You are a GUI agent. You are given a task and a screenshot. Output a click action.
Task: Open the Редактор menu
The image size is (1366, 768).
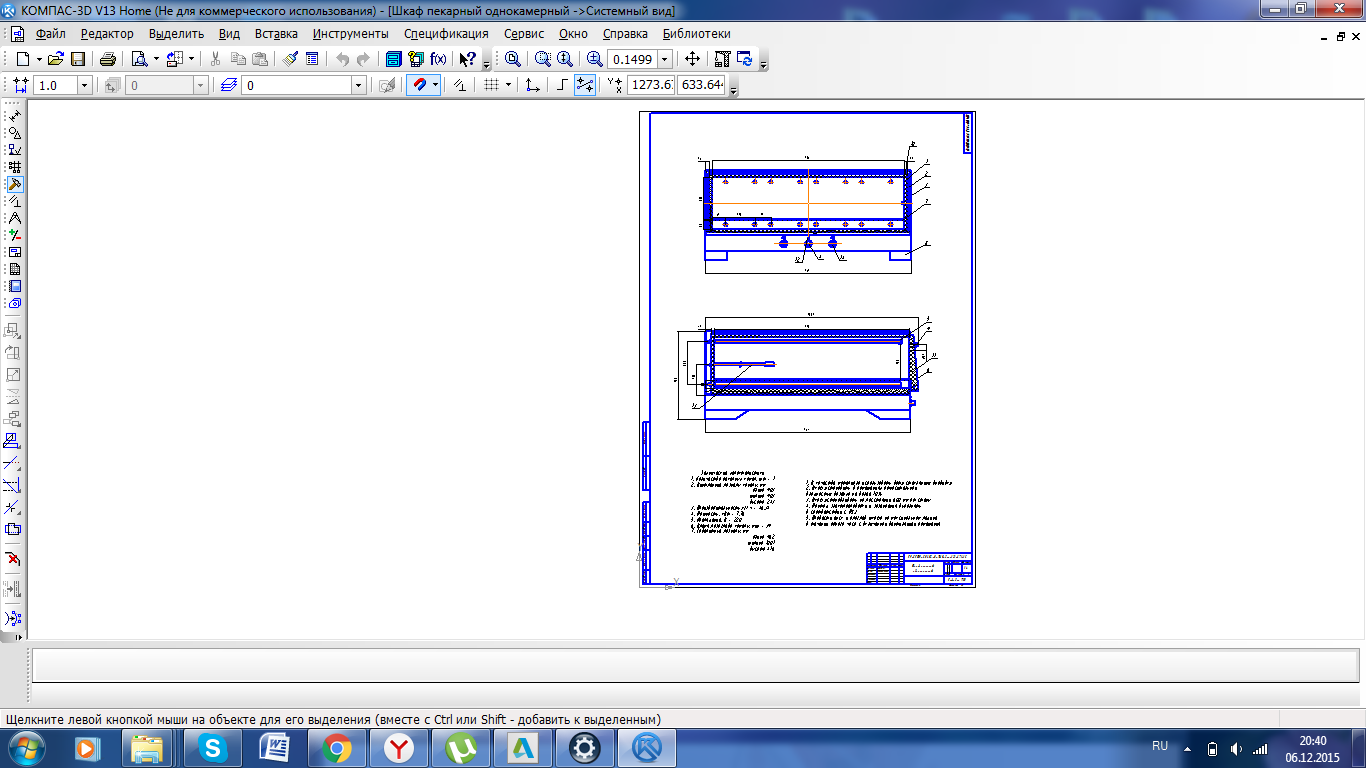(x=107, y=33)
